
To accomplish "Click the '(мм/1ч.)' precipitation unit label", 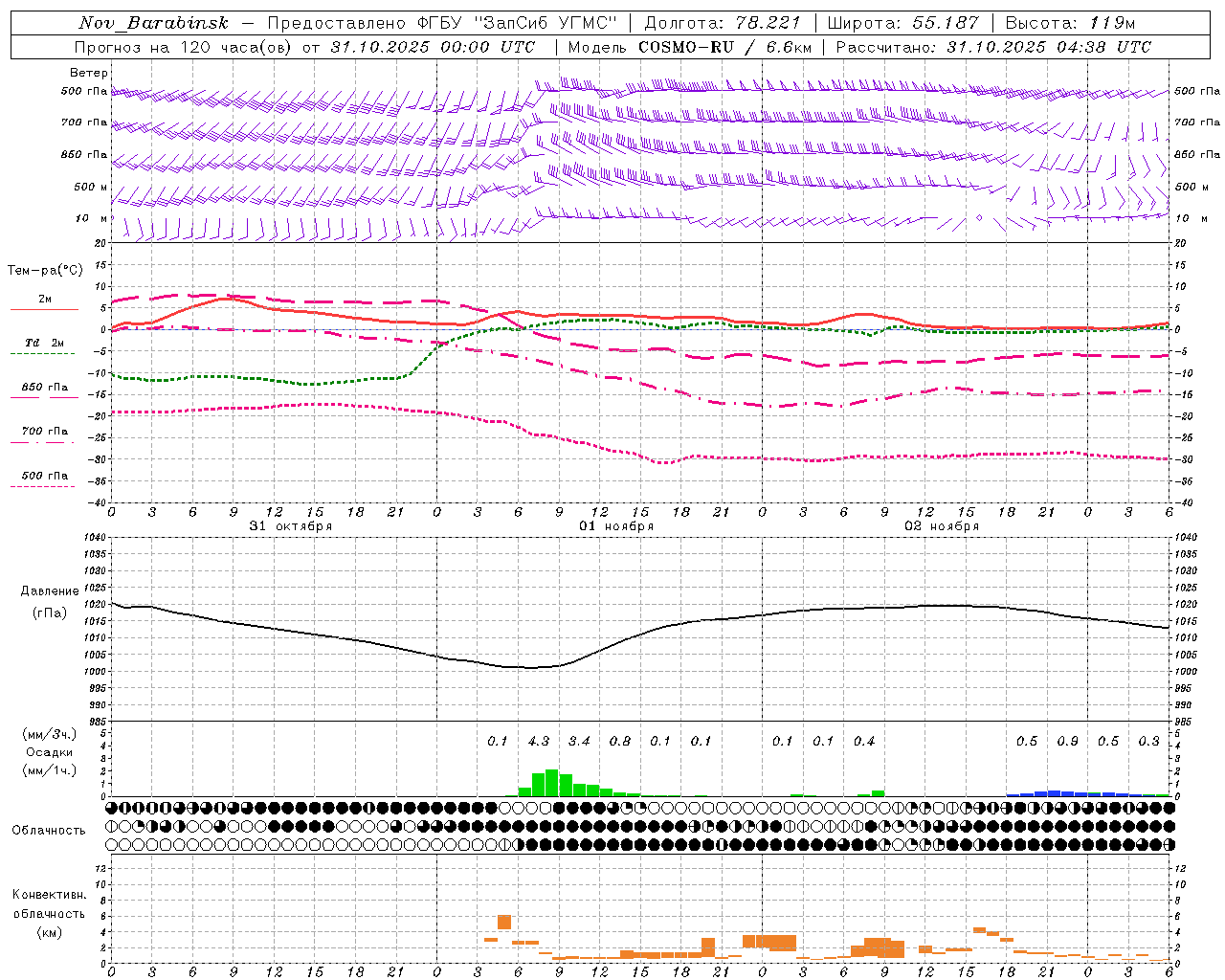I will pos(50,770).
